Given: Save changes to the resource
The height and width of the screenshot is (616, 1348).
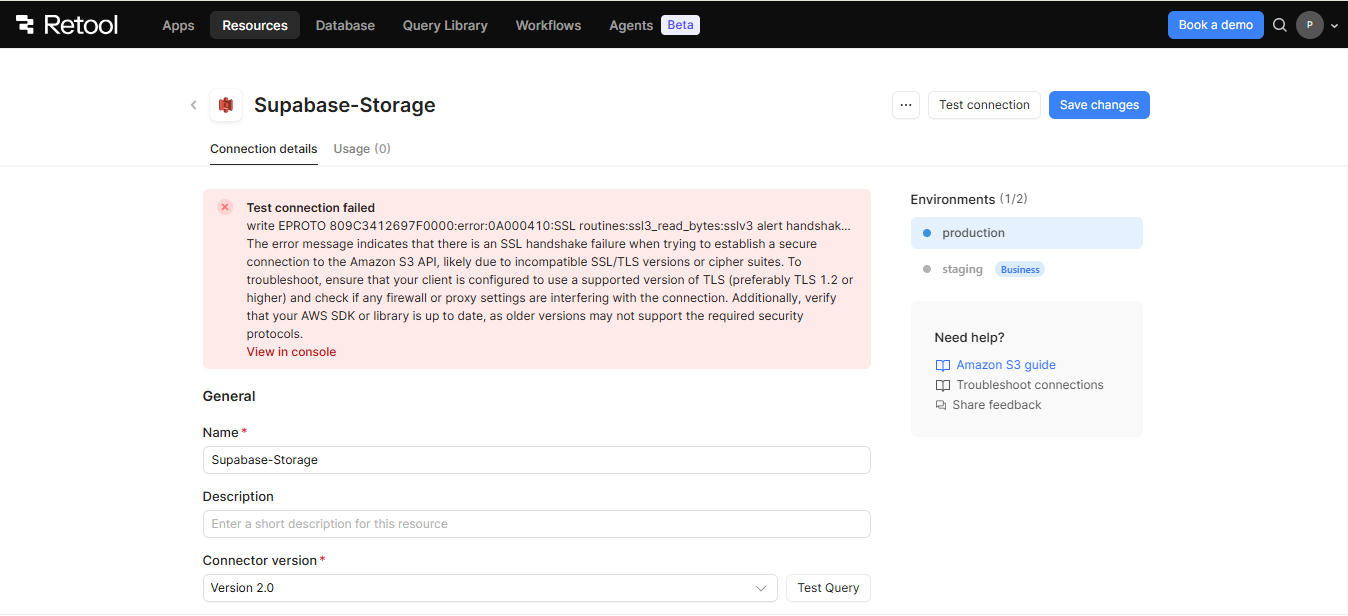Looking at the screenshot, I should click(x=1099, y=105).
